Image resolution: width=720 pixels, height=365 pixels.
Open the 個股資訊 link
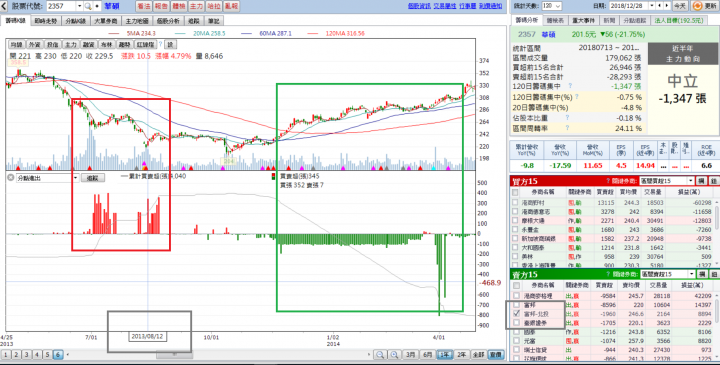pyautogui.click(x=419, y=6)
